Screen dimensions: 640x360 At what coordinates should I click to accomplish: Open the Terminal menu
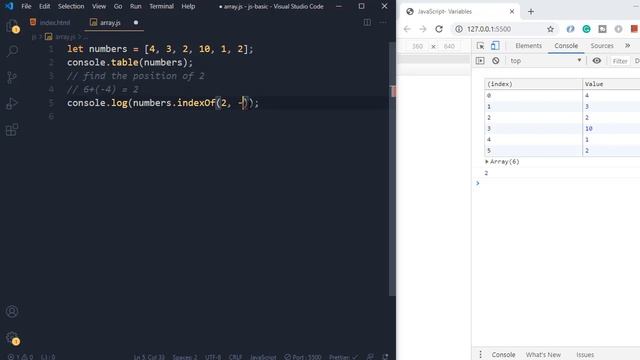(x=161, y=6)
